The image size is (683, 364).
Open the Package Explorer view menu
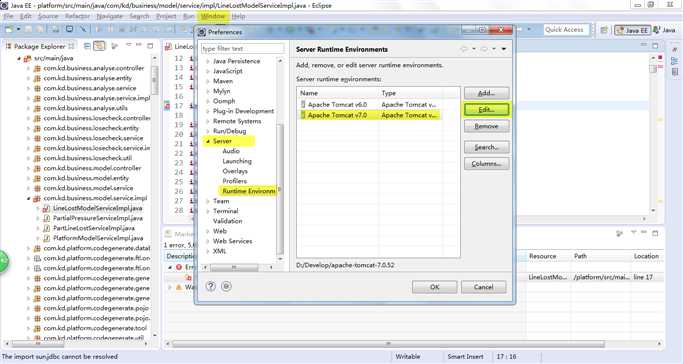coord(128,45)
